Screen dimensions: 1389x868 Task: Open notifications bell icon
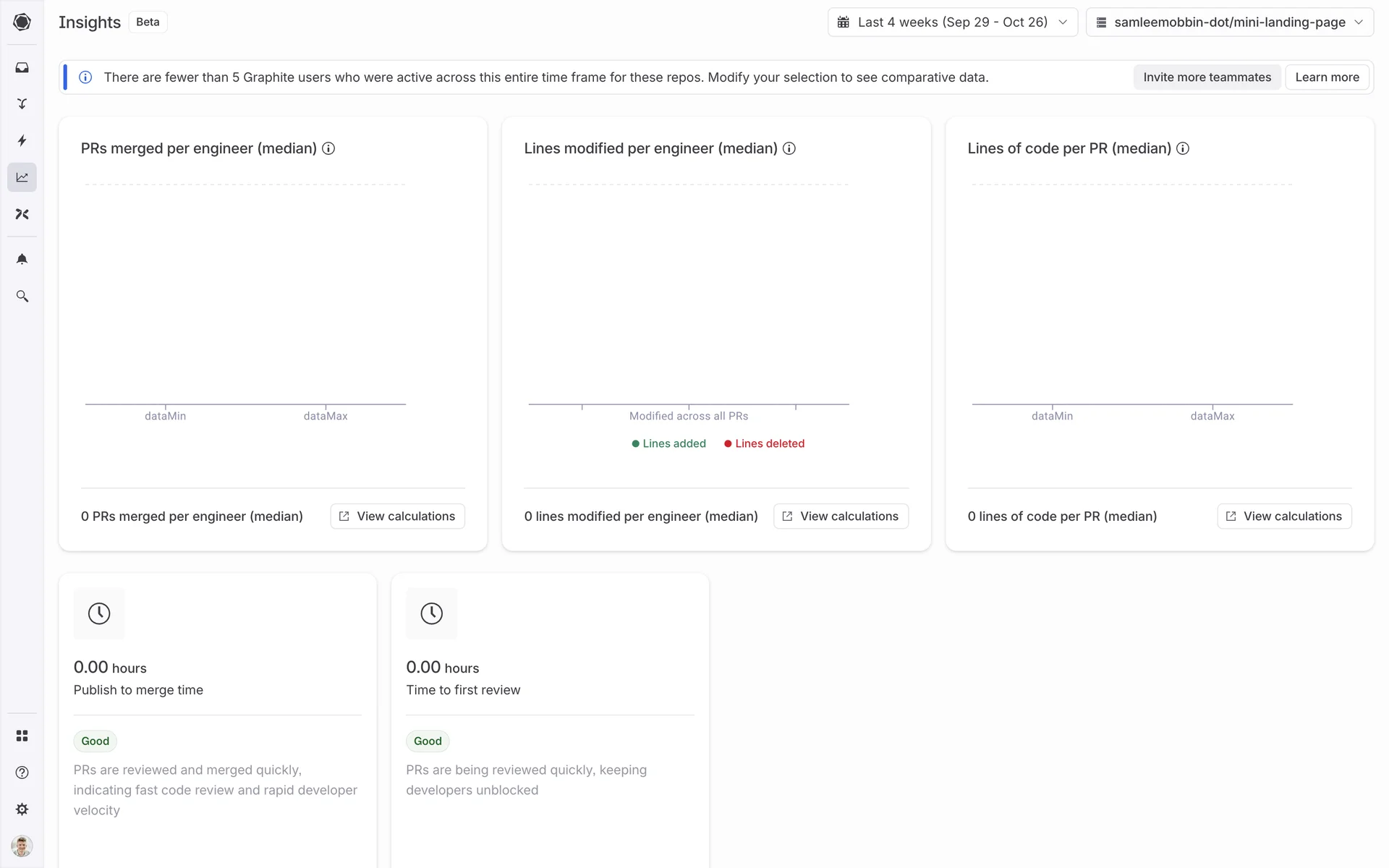click(x=22, y=259)
